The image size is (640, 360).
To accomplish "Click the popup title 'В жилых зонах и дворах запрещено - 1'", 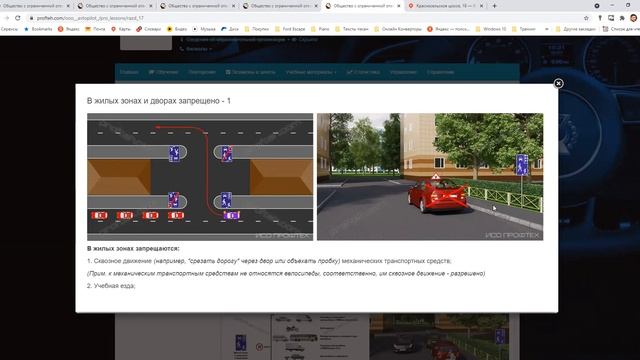I will 159,101.
